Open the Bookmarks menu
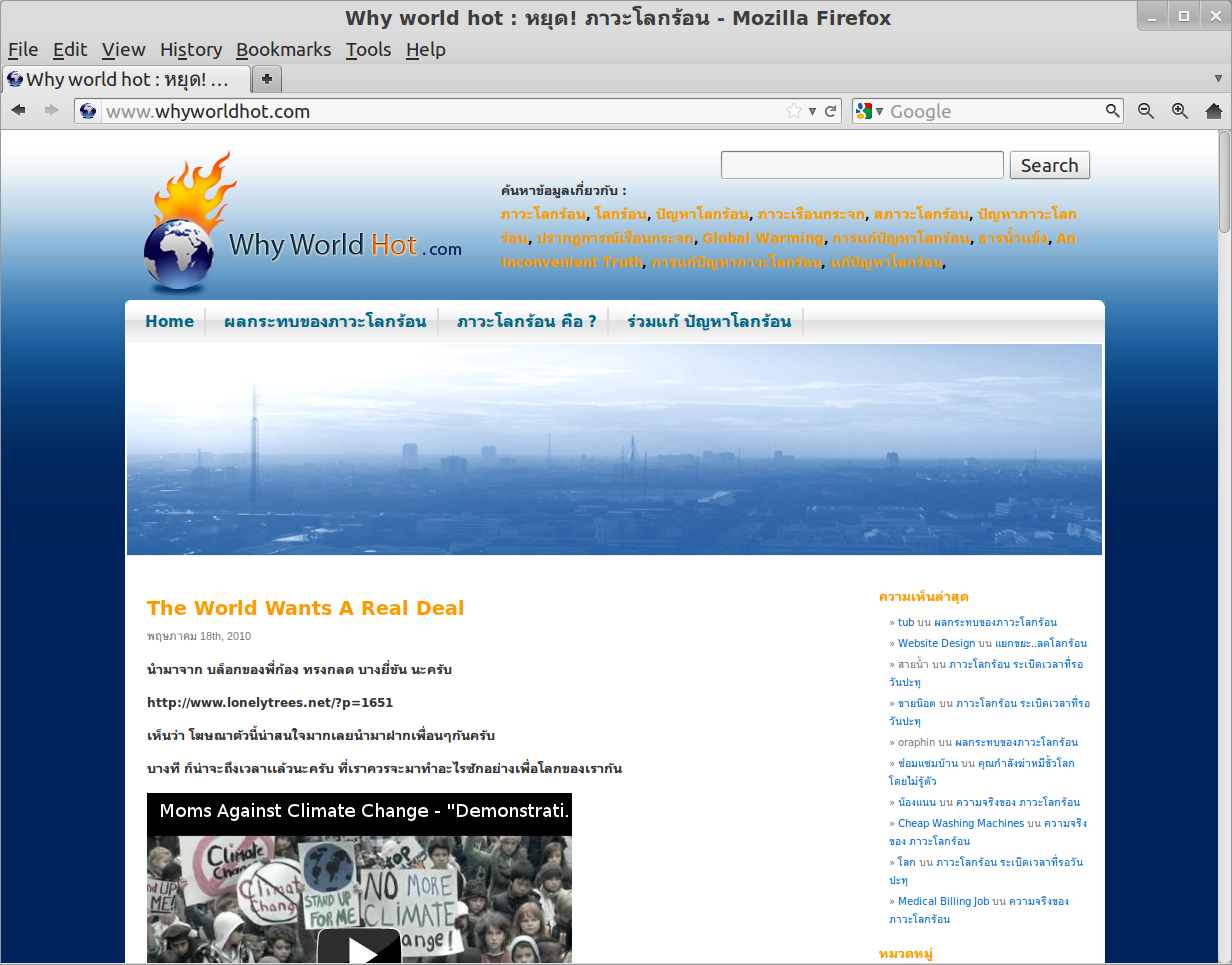Image resolution: width=1232 pixels, height=965 pixels. coord(283,49)
